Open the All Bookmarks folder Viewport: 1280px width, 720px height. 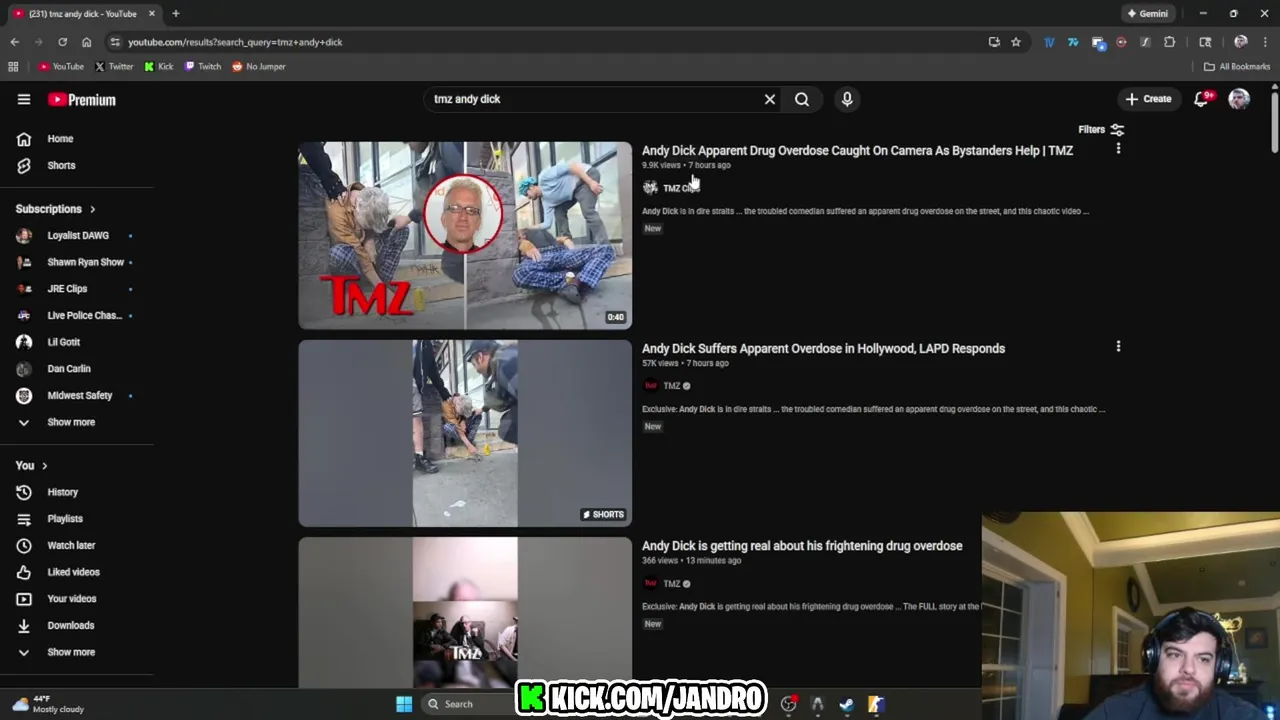[x=1237, y=67]
